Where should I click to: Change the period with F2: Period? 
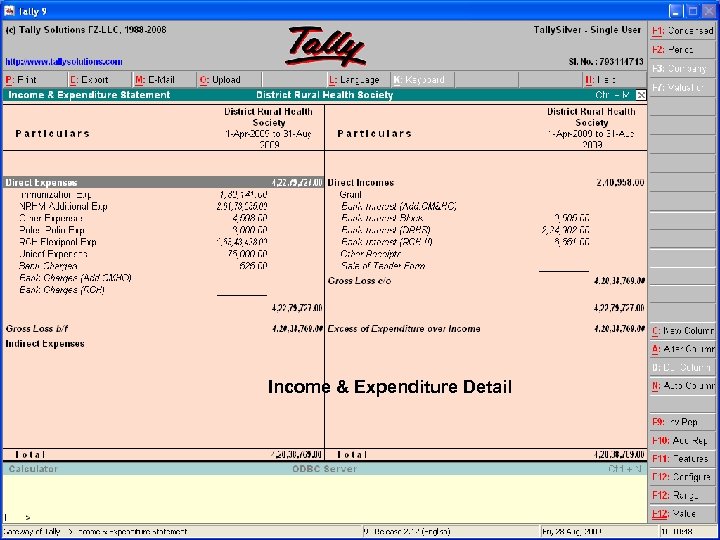point(683,50)
